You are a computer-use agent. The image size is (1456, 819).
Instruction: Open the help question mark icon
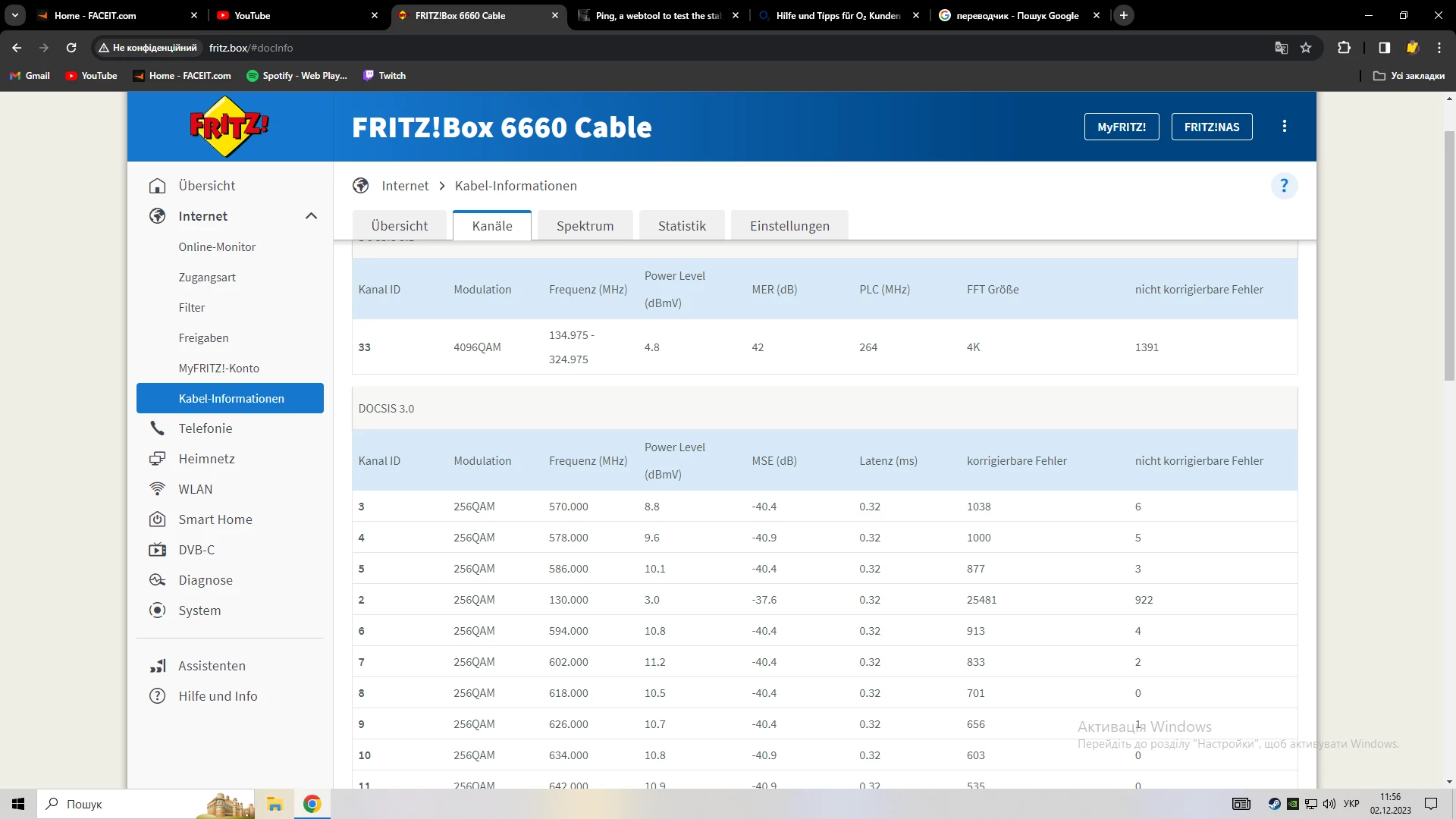click(1284, 186)
